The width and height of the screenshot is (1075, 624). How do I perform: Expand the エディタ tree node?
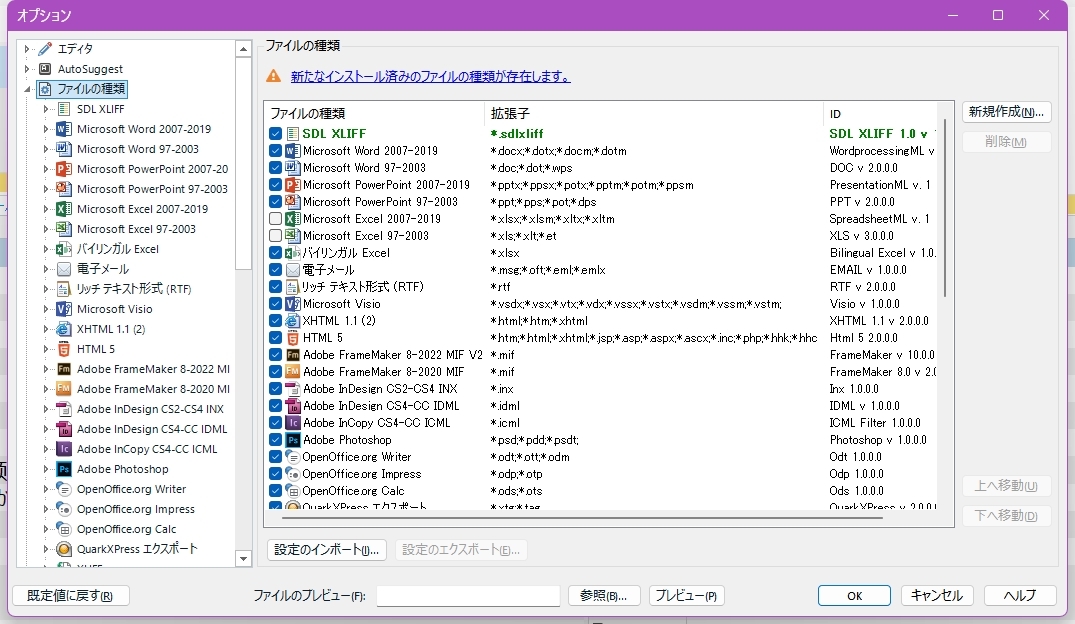click(27, 49)
